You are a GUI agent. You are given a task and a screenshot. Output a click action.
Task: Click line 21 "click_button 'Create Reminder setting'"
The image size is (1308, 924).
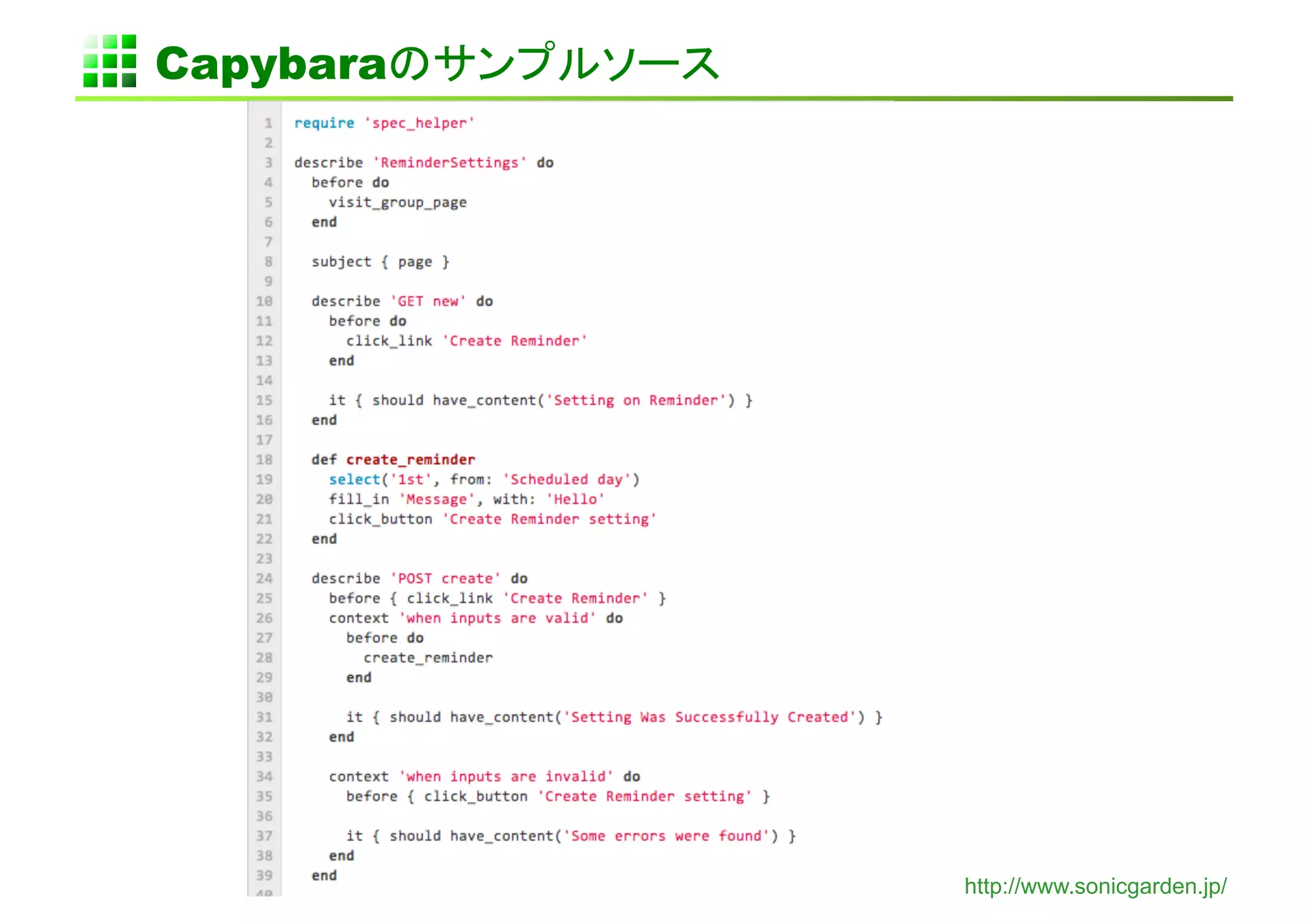click(492, 519)
